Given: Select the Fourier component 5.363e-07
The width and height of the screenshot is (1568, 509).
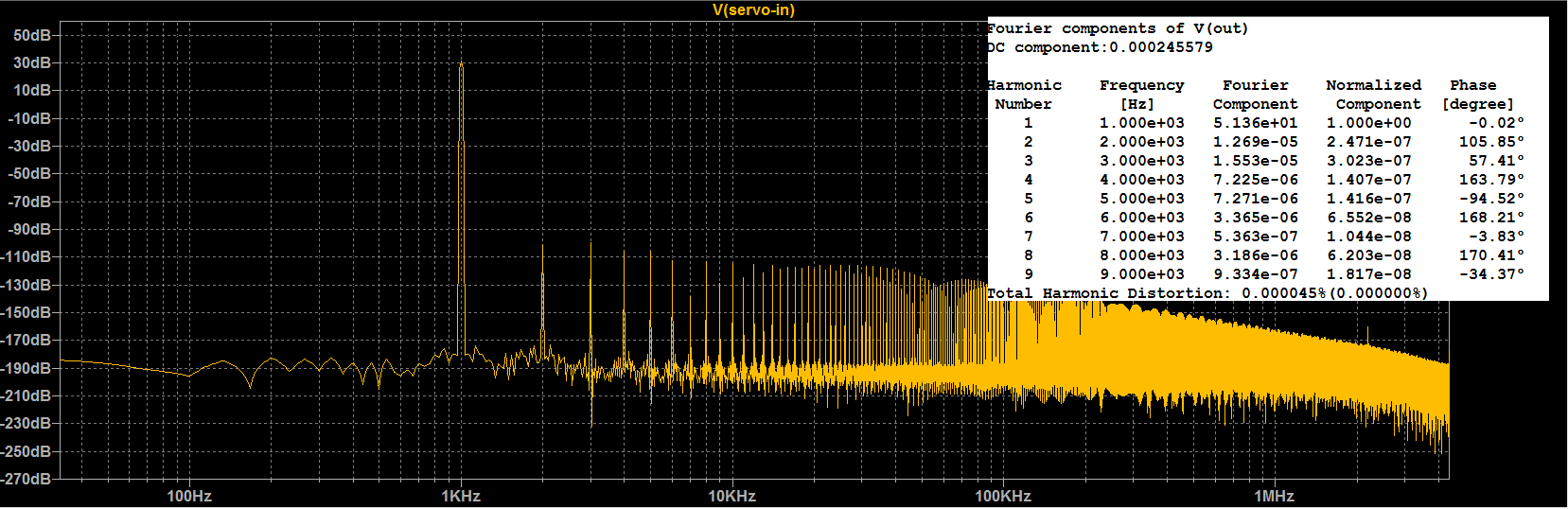Looking at the screenshot, I should [1256, 237].
